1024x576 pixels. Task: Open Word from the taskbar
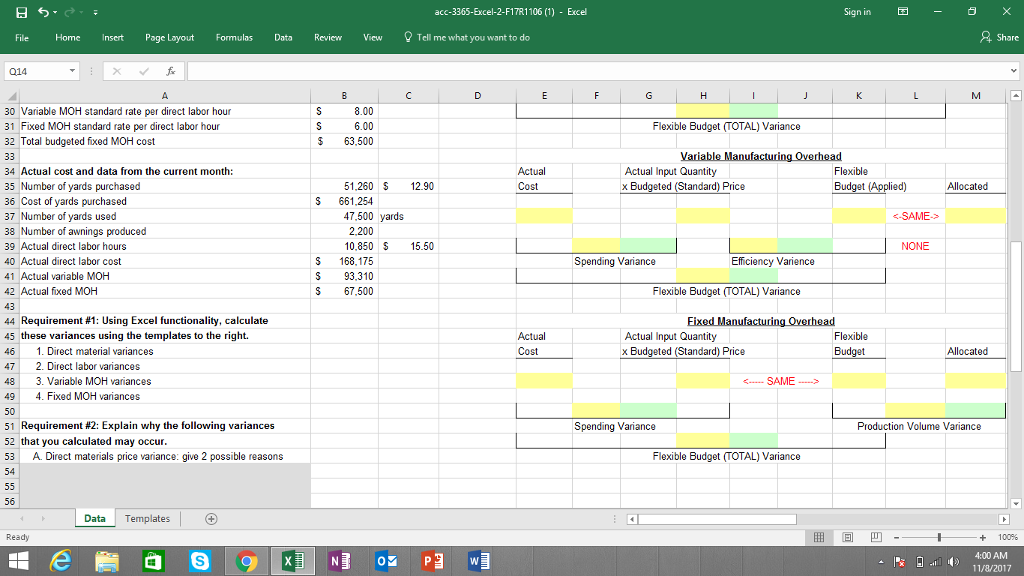tap(477, 560)
